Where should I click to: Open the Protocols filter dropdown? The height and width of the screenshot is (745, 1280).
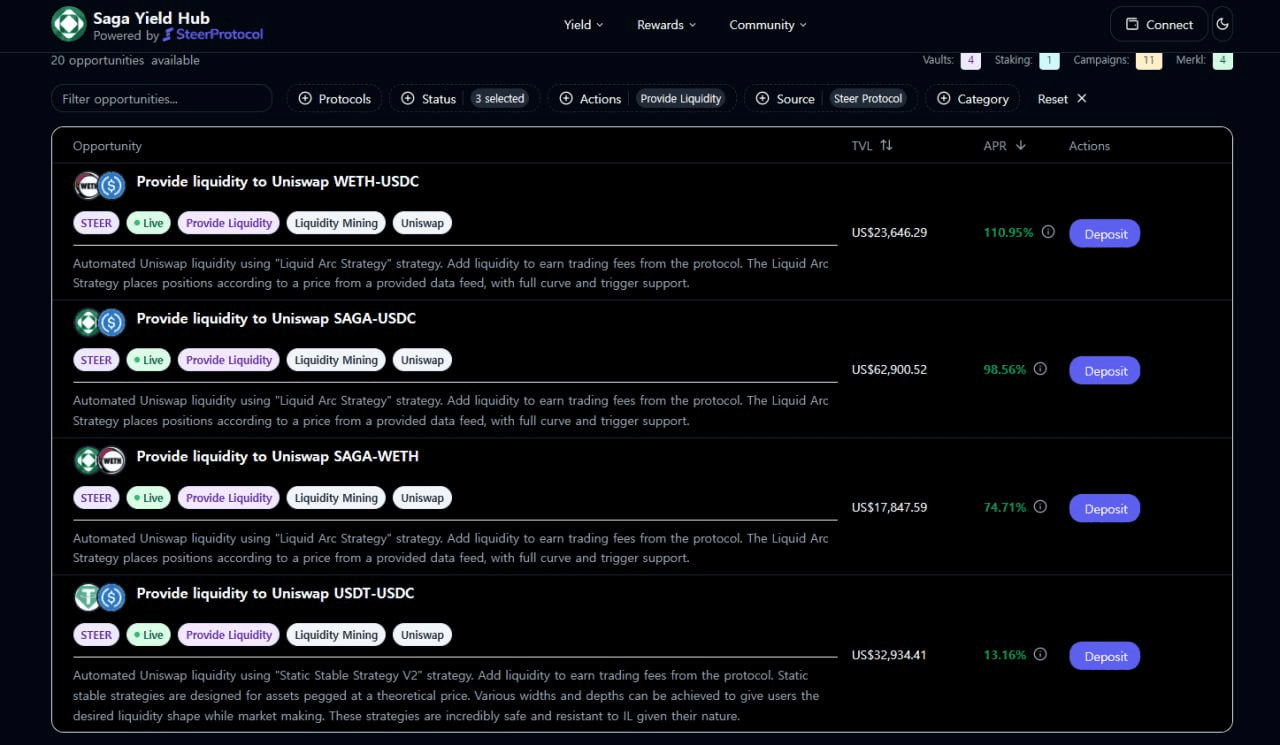pyautogui.click(x=334, y=98)
